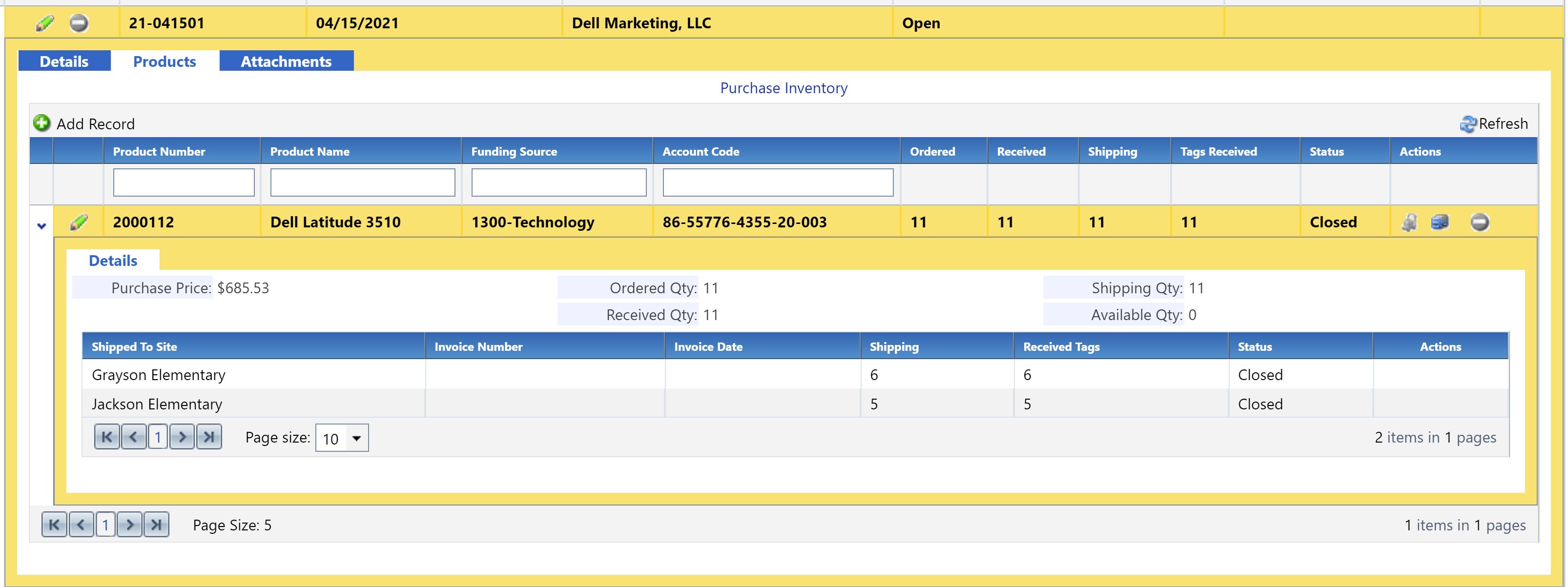The height and width of the screenshot is (587, 1568).
Task: Sort by the Invoice Date column header
Action: click(708, 347)
